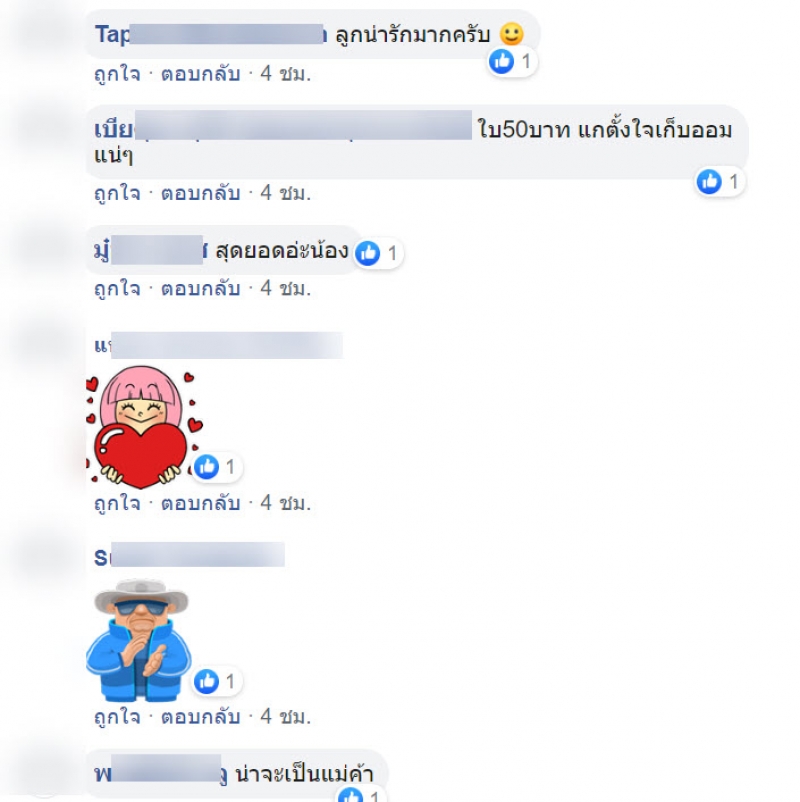Click the like reaction icon on the ใบ50บาท comment
Image resolution: width=800 pixels, height=802 pixels.
click(709, 182)
